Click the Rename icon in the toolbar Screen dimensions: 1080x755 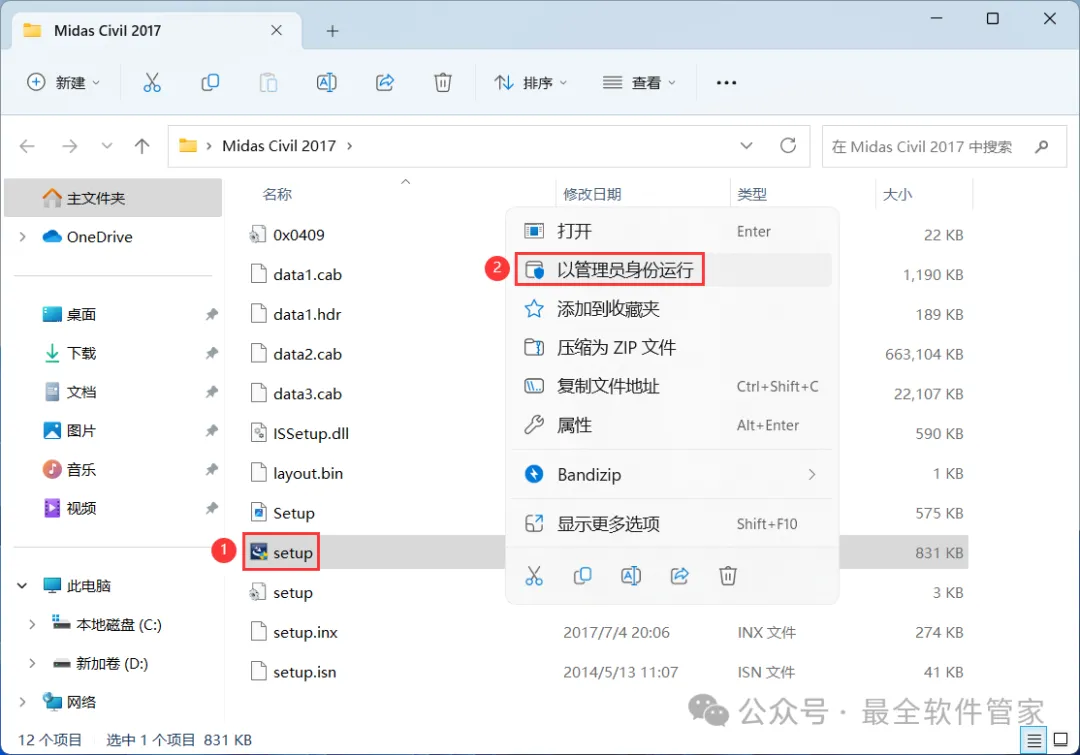(326, 83)
